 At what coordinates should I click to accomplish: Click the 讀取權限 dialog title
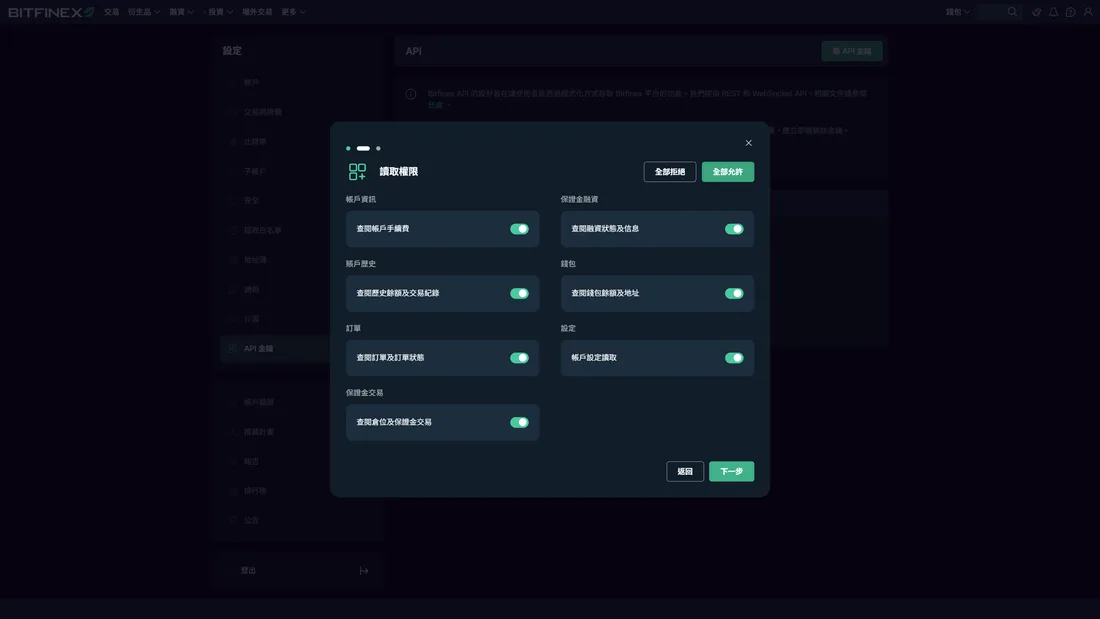[x=398, y=172]
